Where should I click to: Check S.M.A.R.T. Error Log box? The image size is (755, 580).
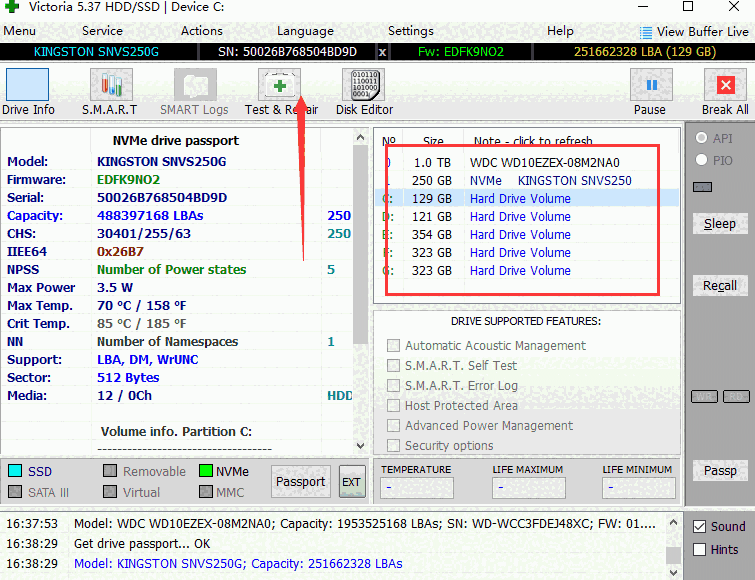click(393, 386)
